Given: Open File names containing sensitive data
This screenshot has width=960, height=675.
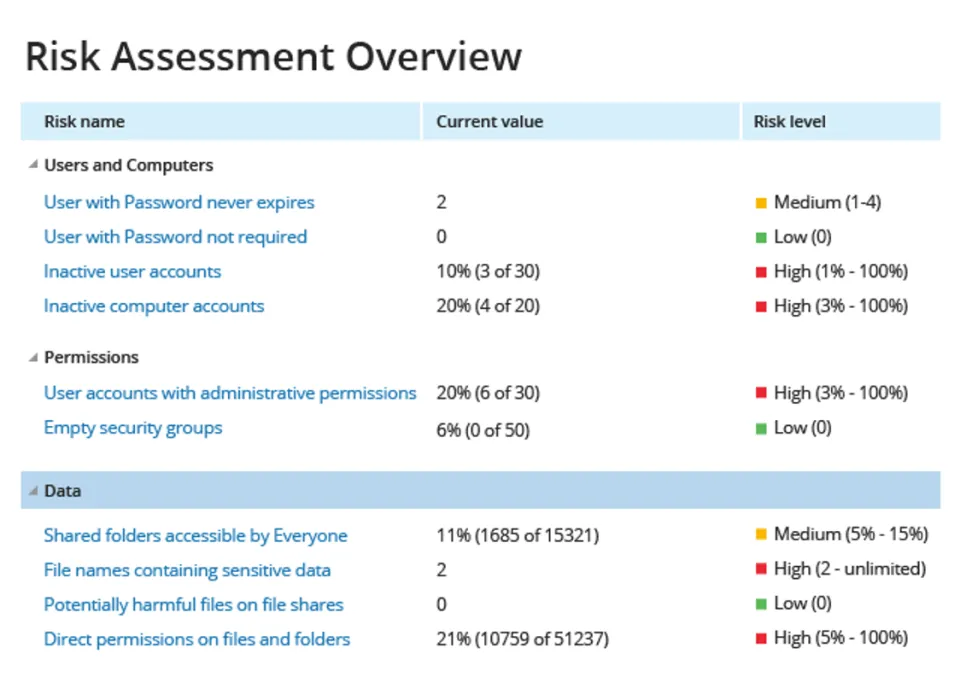Looking at the screenshot, I should [187, 570].
